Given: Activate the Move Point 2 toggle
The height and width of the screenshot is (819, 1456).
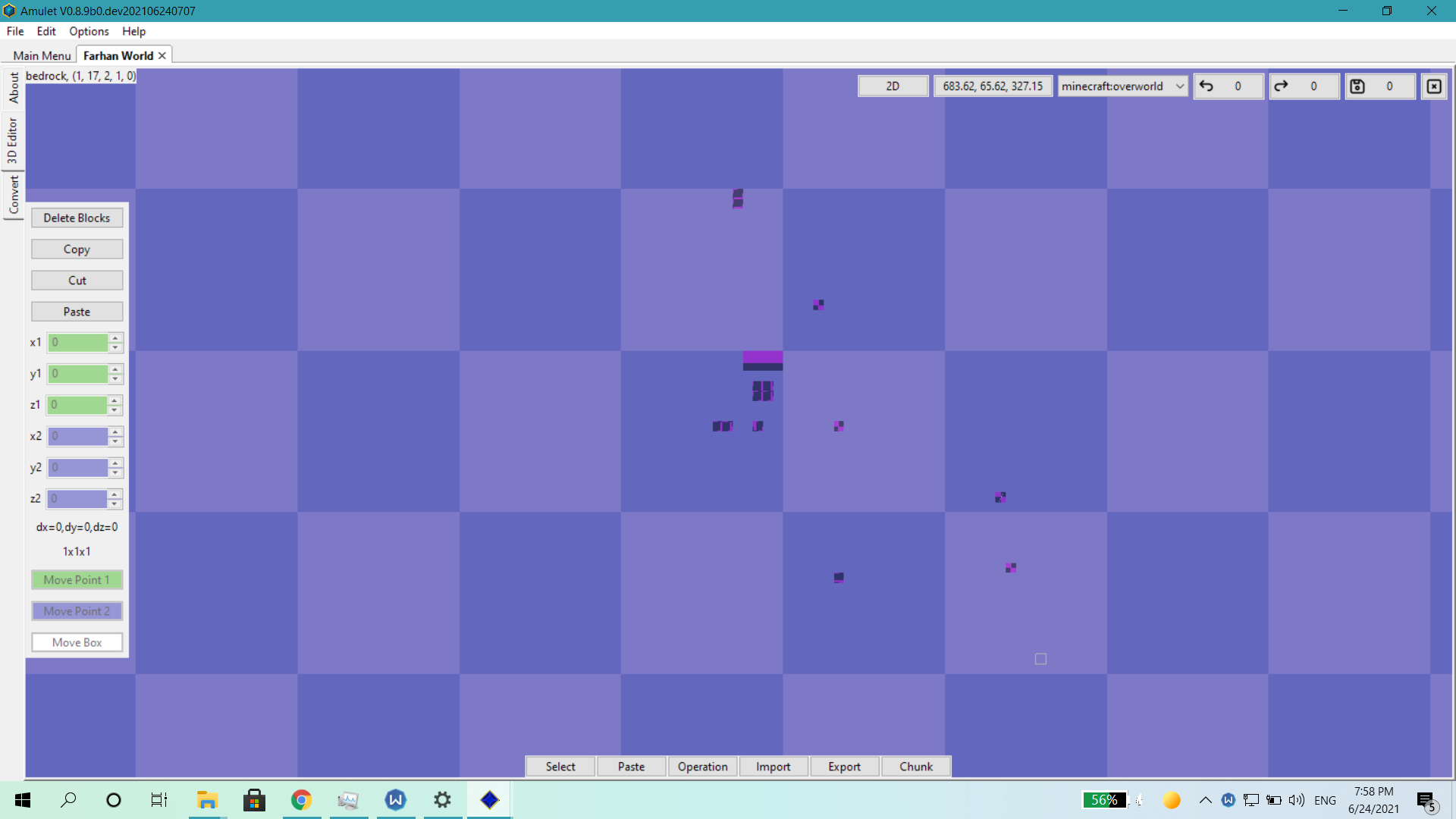Looking at the screenshot, I should (77, 611).
